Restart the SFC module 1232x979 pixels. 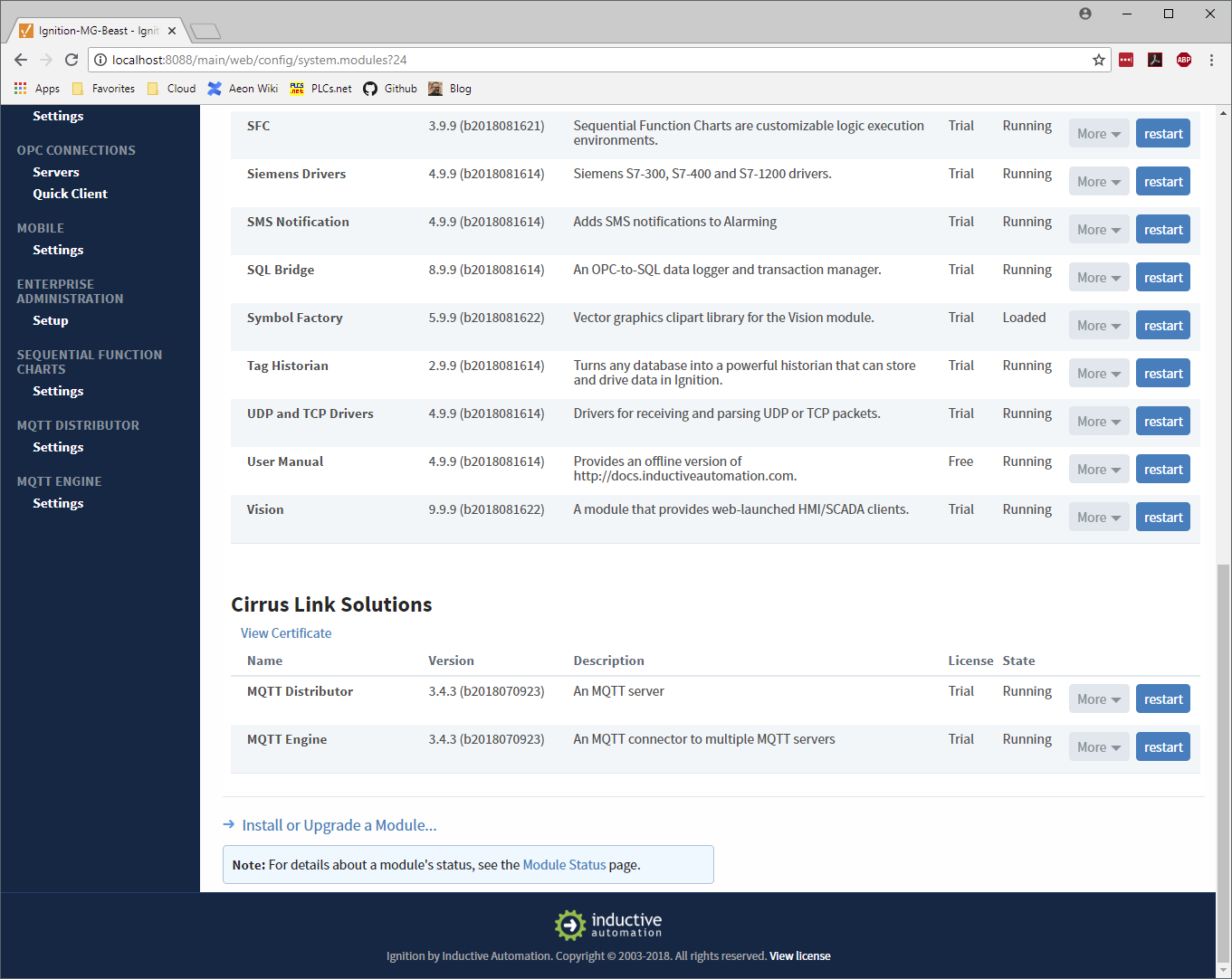point(1163,134)
